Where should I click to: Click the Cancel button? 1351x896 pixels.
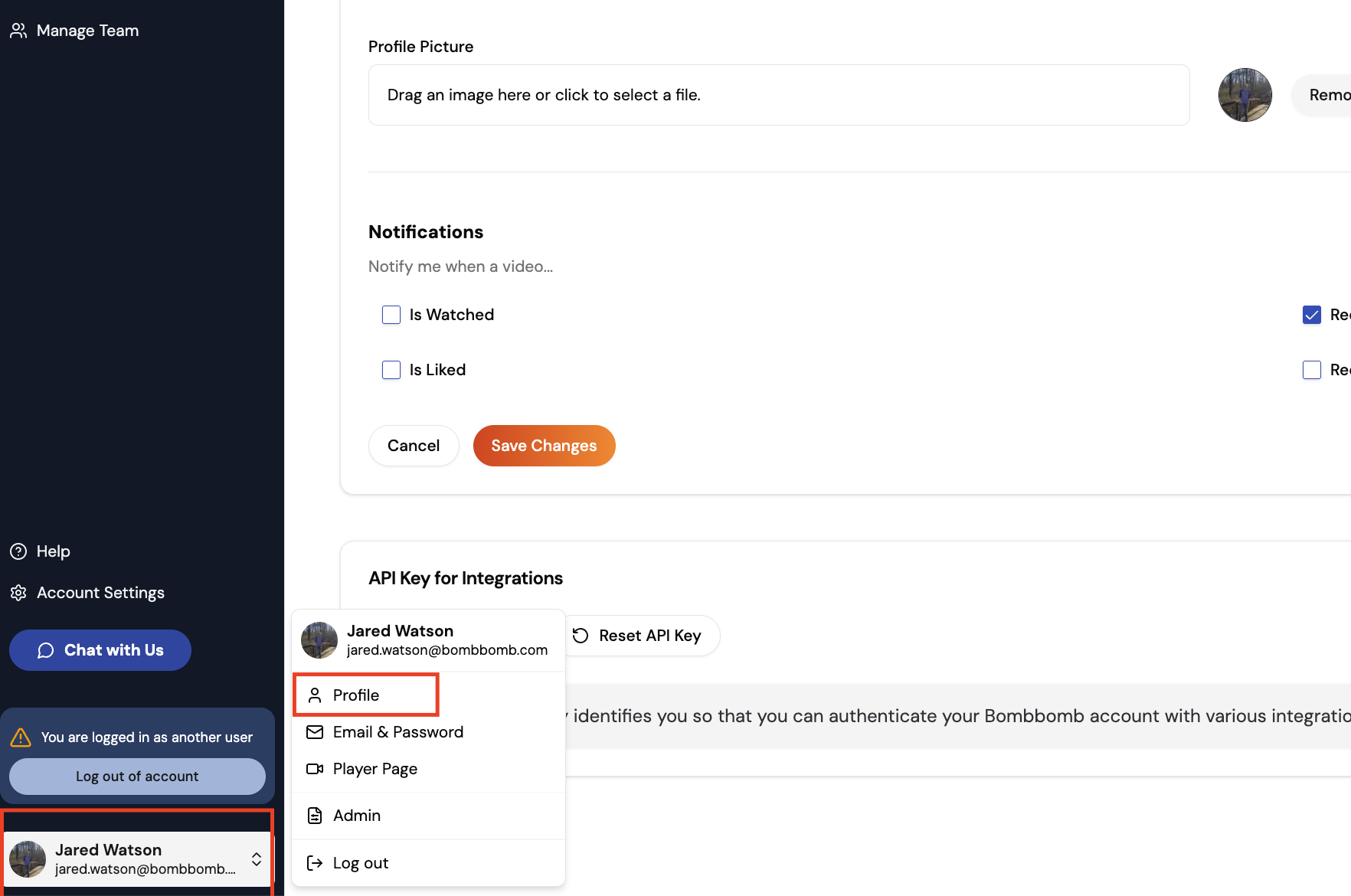(x=414, y=445)
